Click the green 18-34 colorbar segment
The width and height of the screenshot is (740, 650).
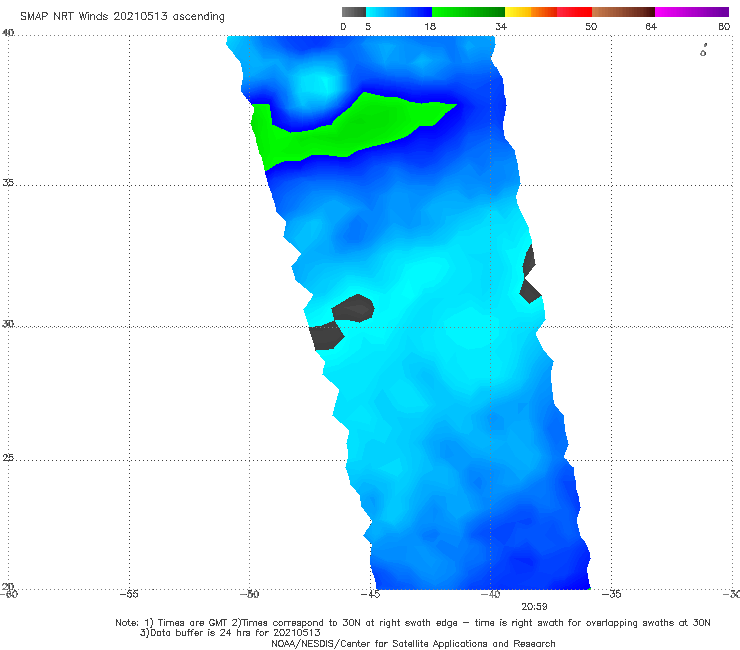468,12
